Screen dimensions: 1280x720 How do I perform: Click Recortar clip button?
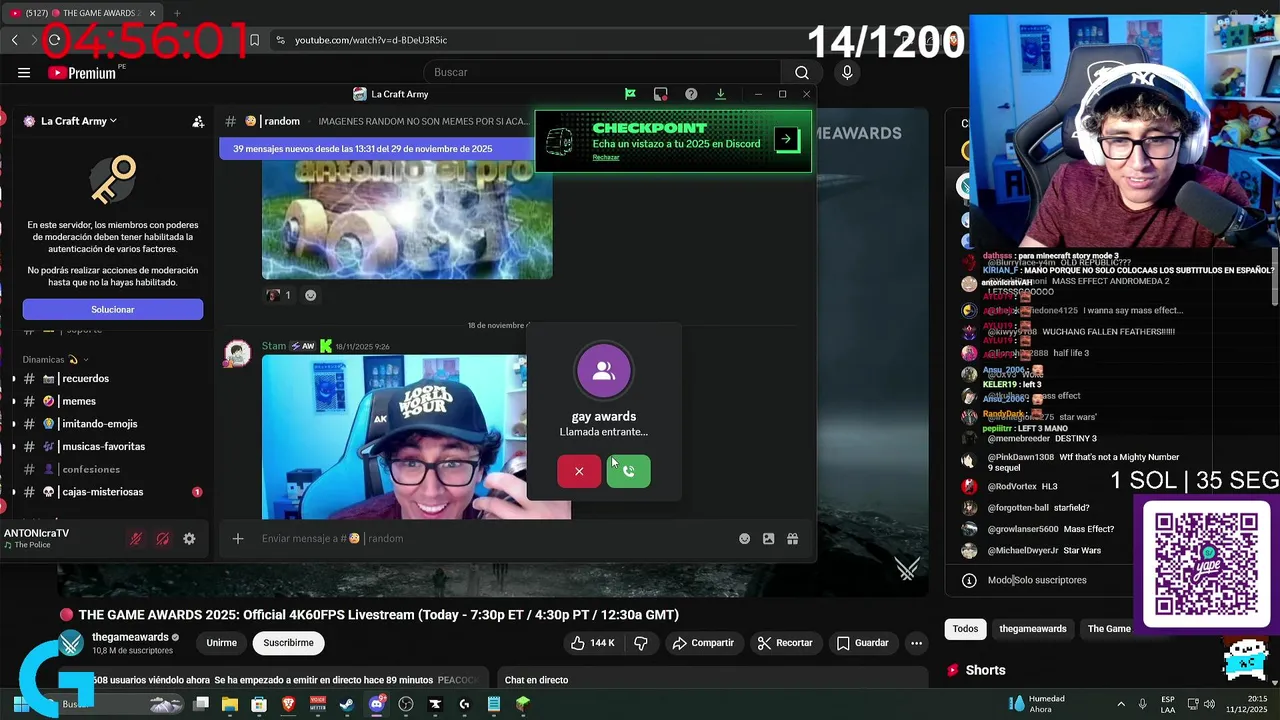click(785, 643)
